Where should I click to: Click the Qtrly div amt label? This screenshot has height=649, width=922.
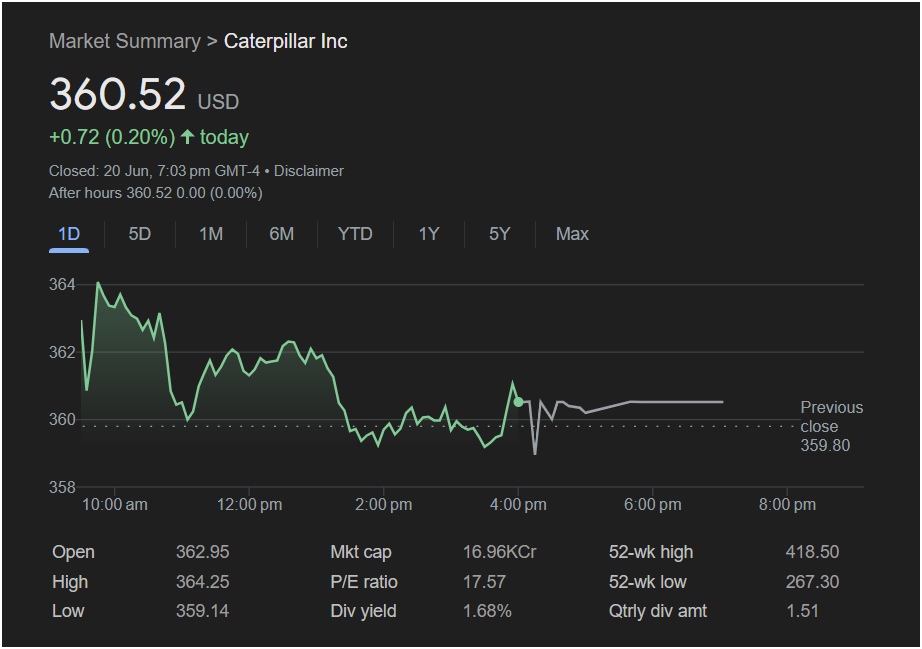(x=658, y=611)
